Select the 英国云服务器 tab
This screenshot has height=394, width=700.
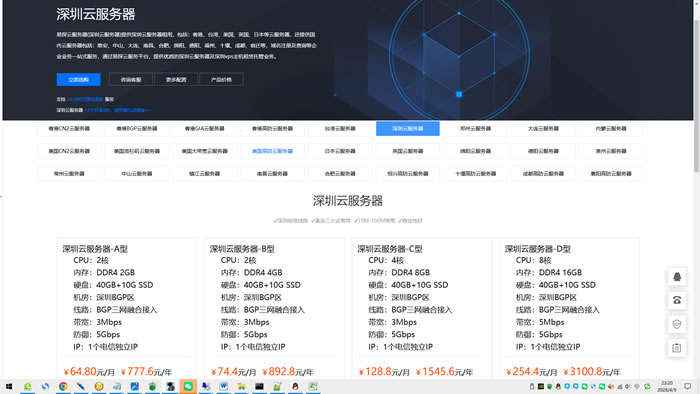click(x=408, y=151)
